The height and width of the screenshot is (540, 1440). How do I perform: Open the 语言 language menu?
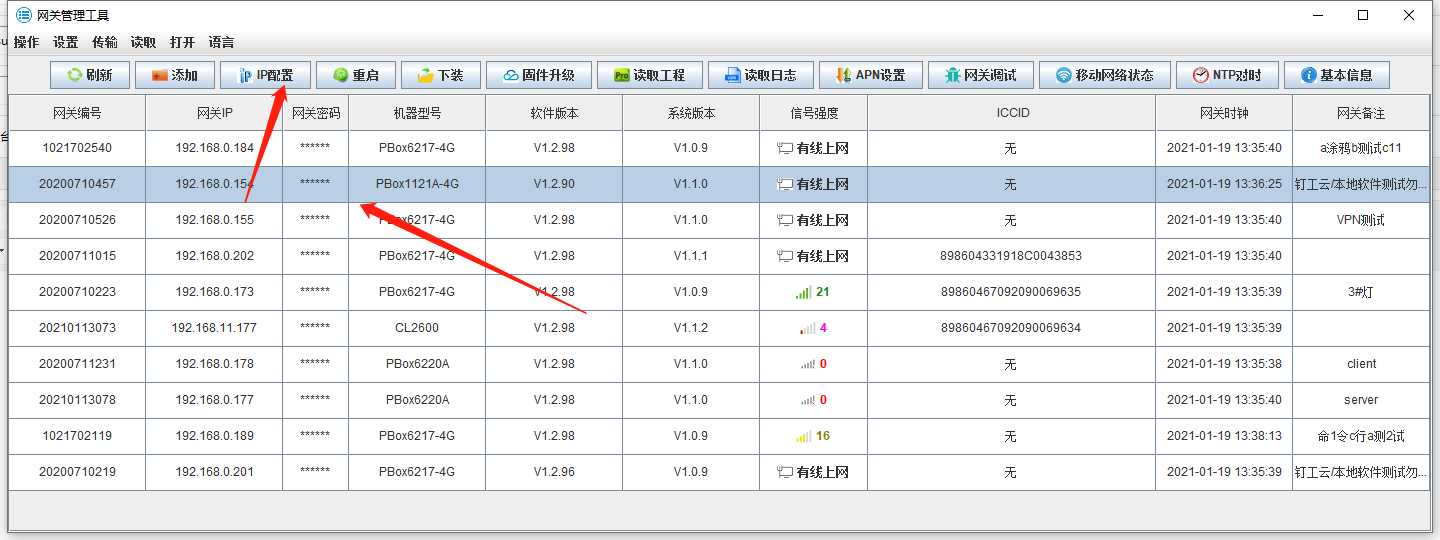(221, 42)
